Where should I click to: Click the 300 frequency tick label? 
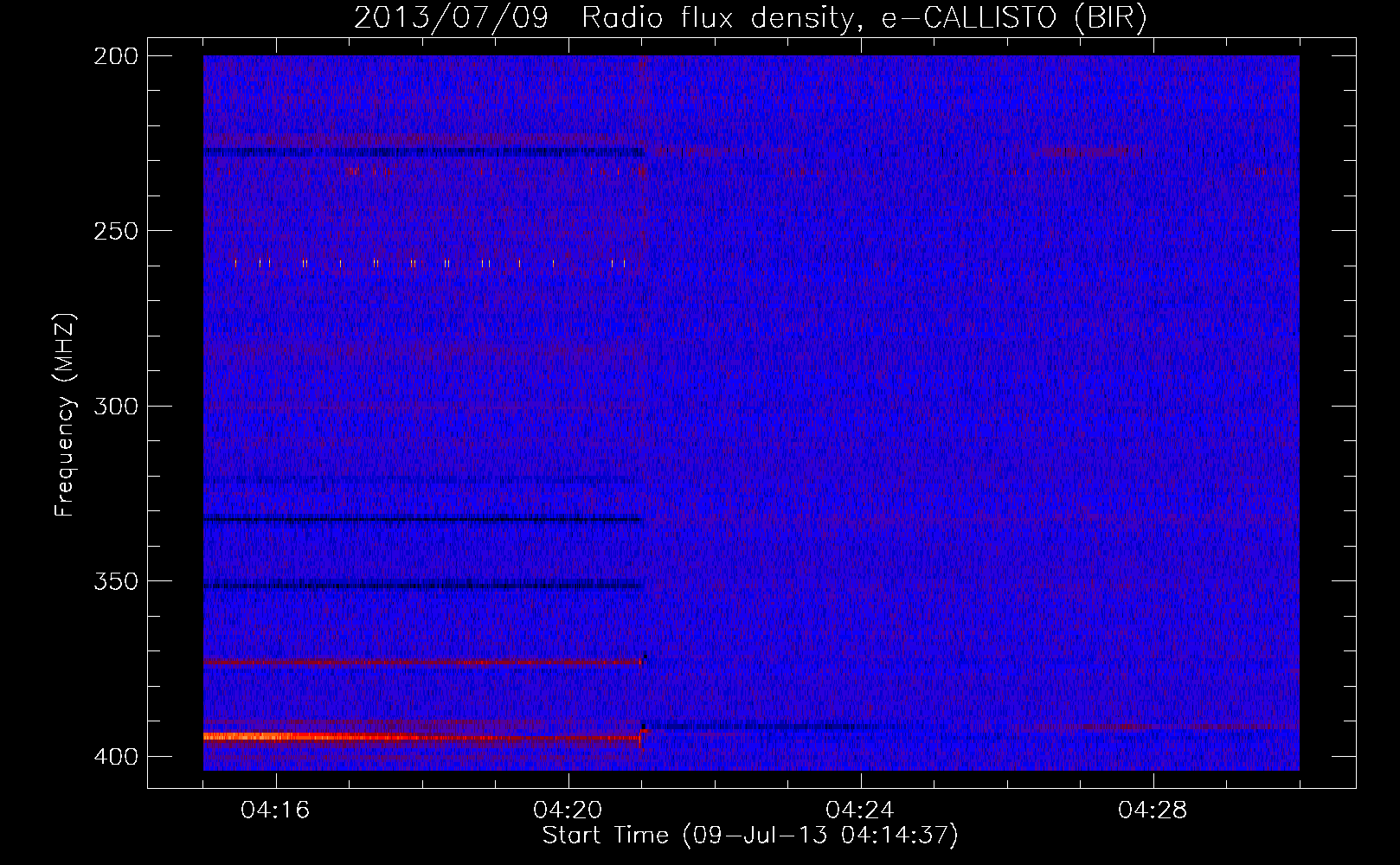tap(115, 406)
